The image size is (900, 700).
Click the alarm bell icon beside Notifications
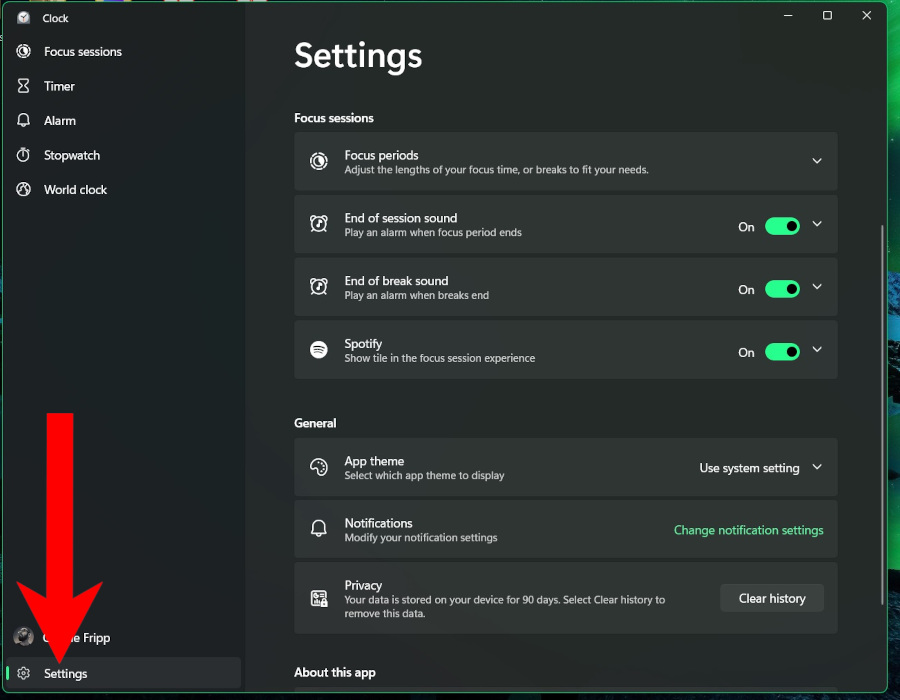[318, 529]
